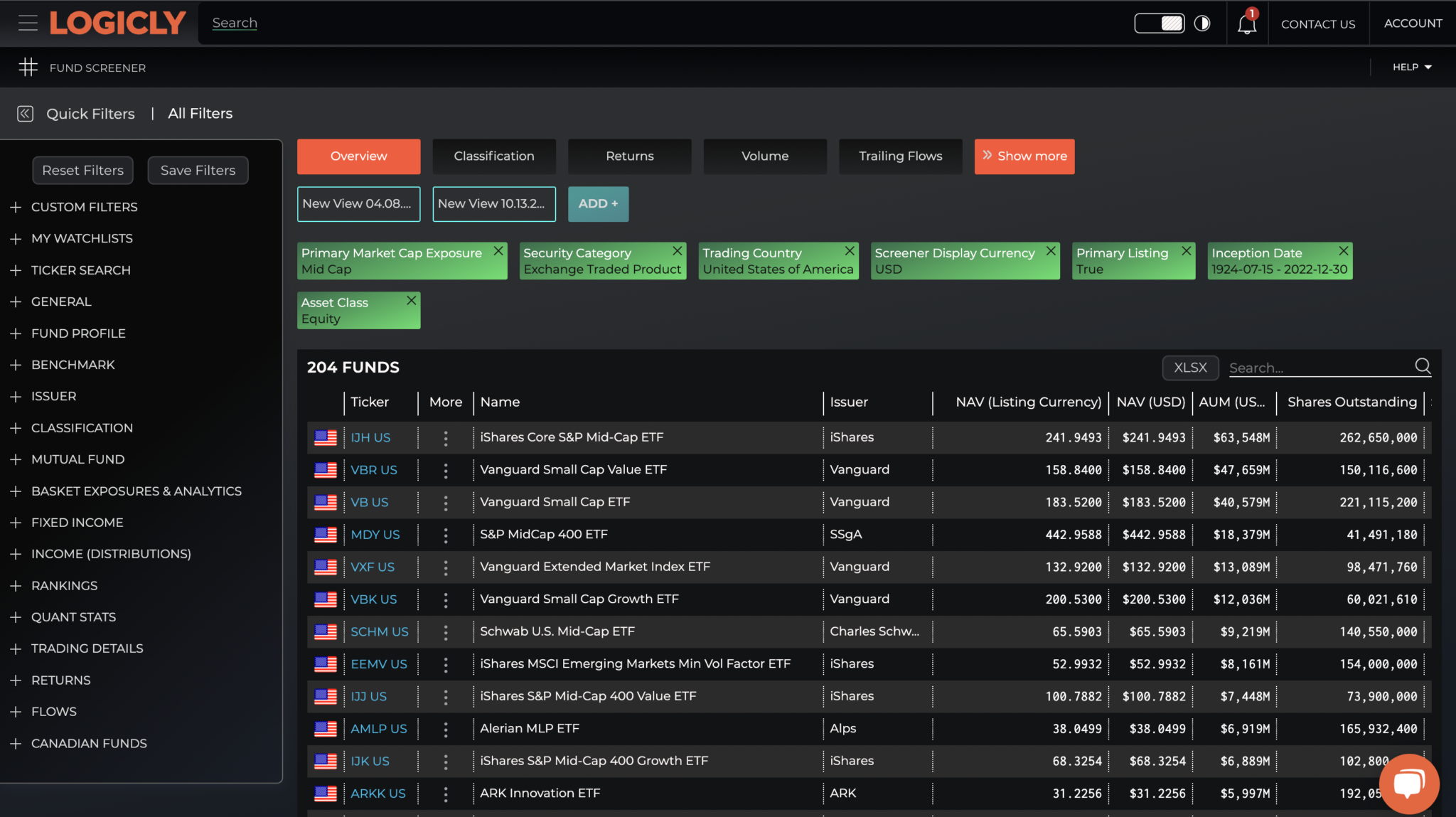Export table with the XLSX button

coord(1190,368)
